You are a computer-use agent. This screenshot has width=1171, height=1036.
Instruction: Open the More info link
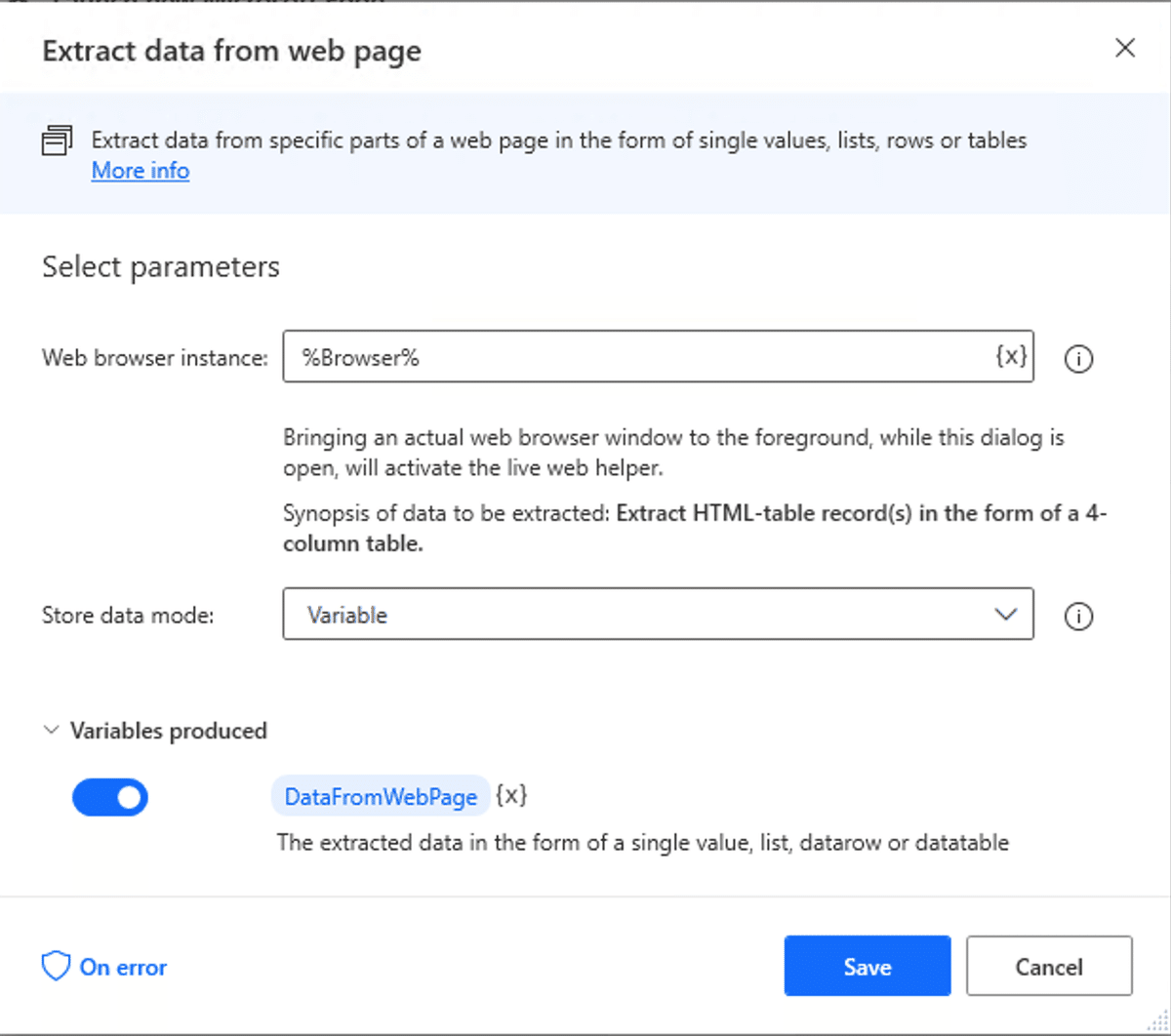tap(141, 171)
